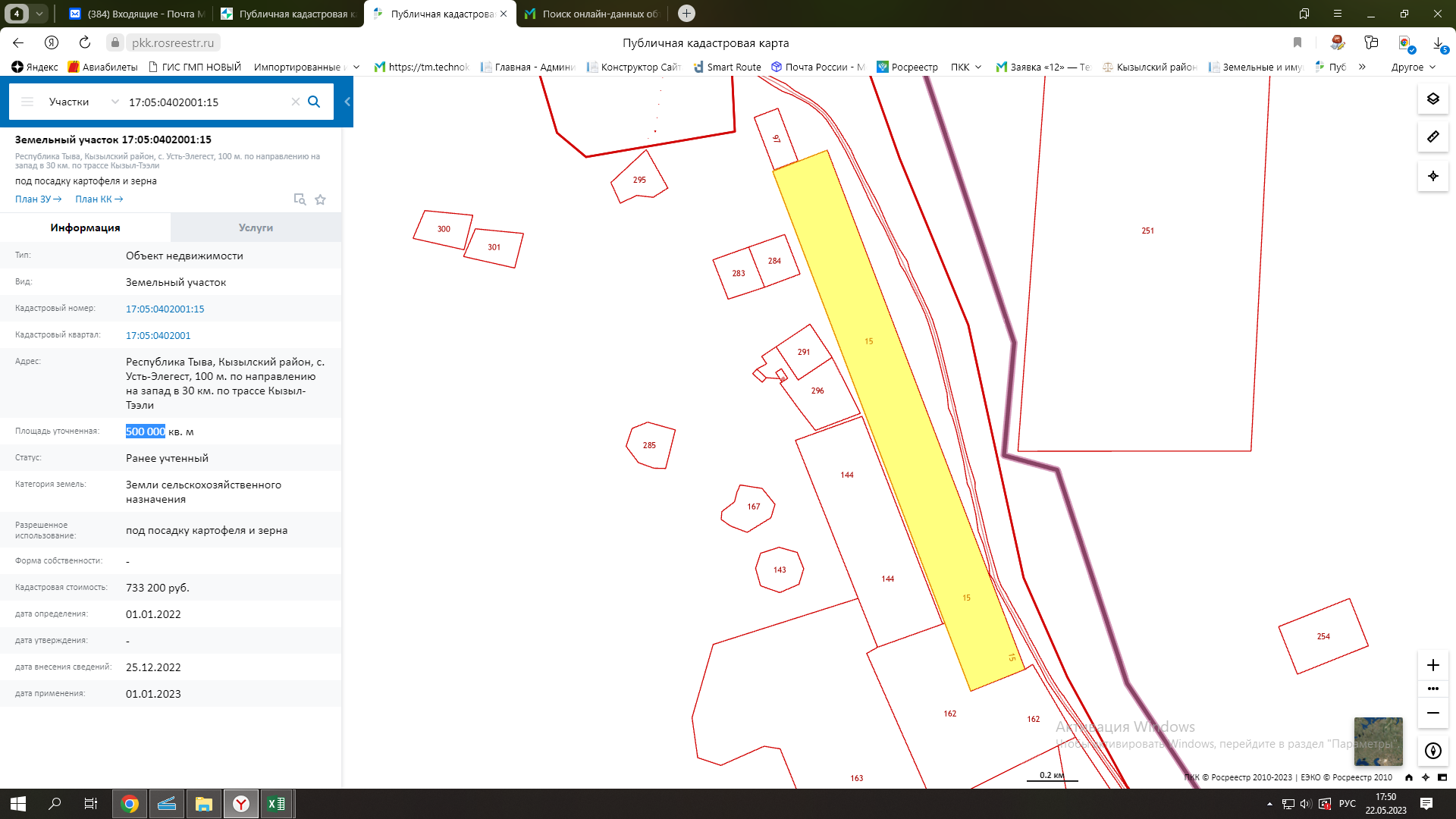Expand the Участки search type dropdown
The height and width of the screenshot is (819, 1456).
tap(115, 102)
